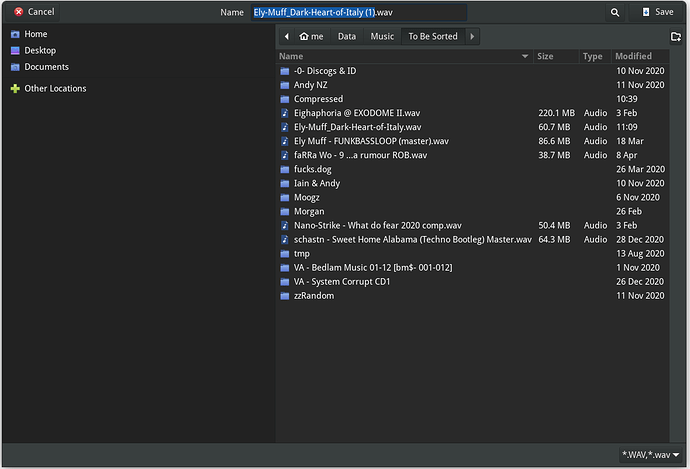Click the '10:39' modified time cell
This screenshot has height=469, width=690.
[627, 99]
